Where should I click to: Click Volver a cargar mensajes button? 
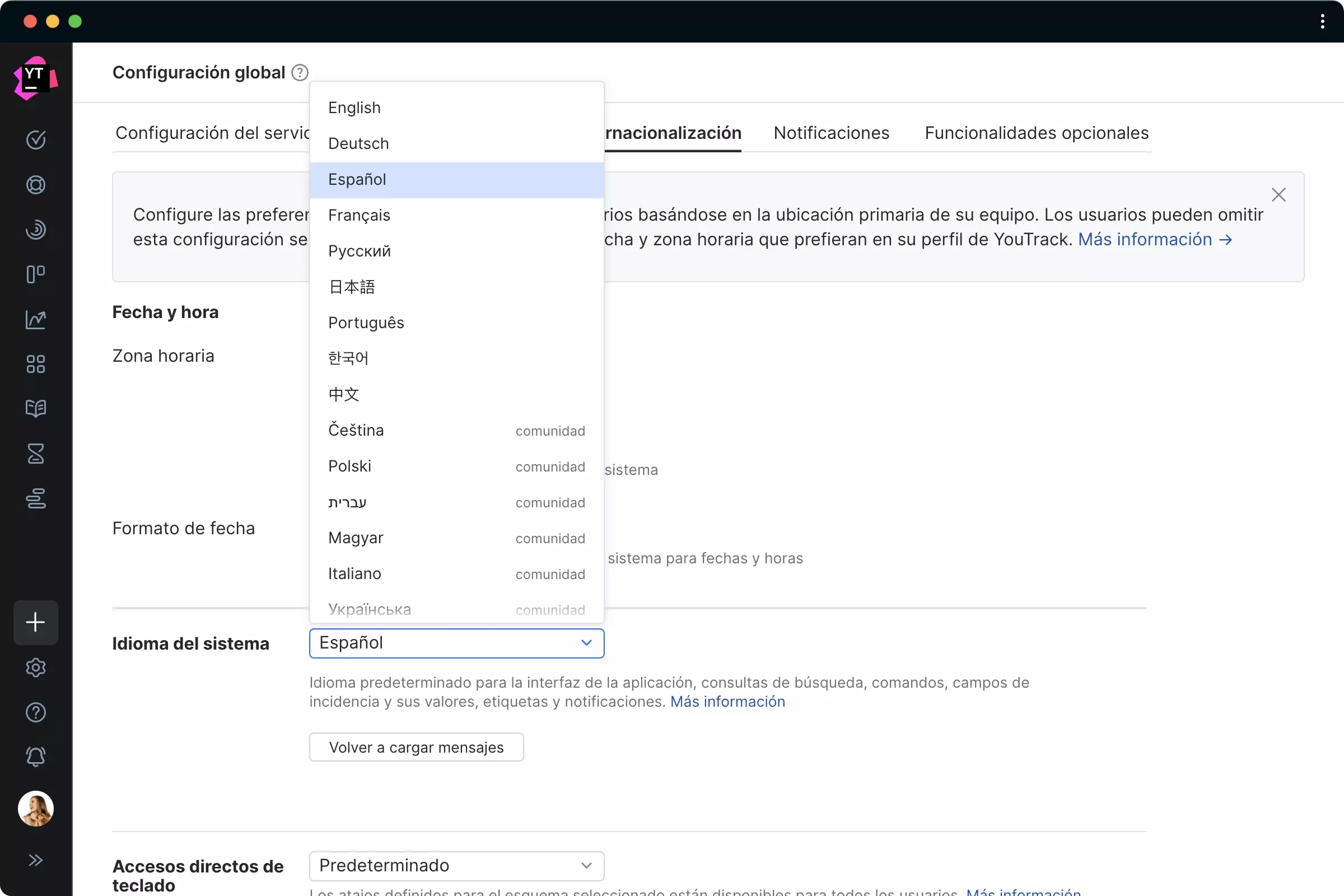pyautogui.click(x=416, y=748)
